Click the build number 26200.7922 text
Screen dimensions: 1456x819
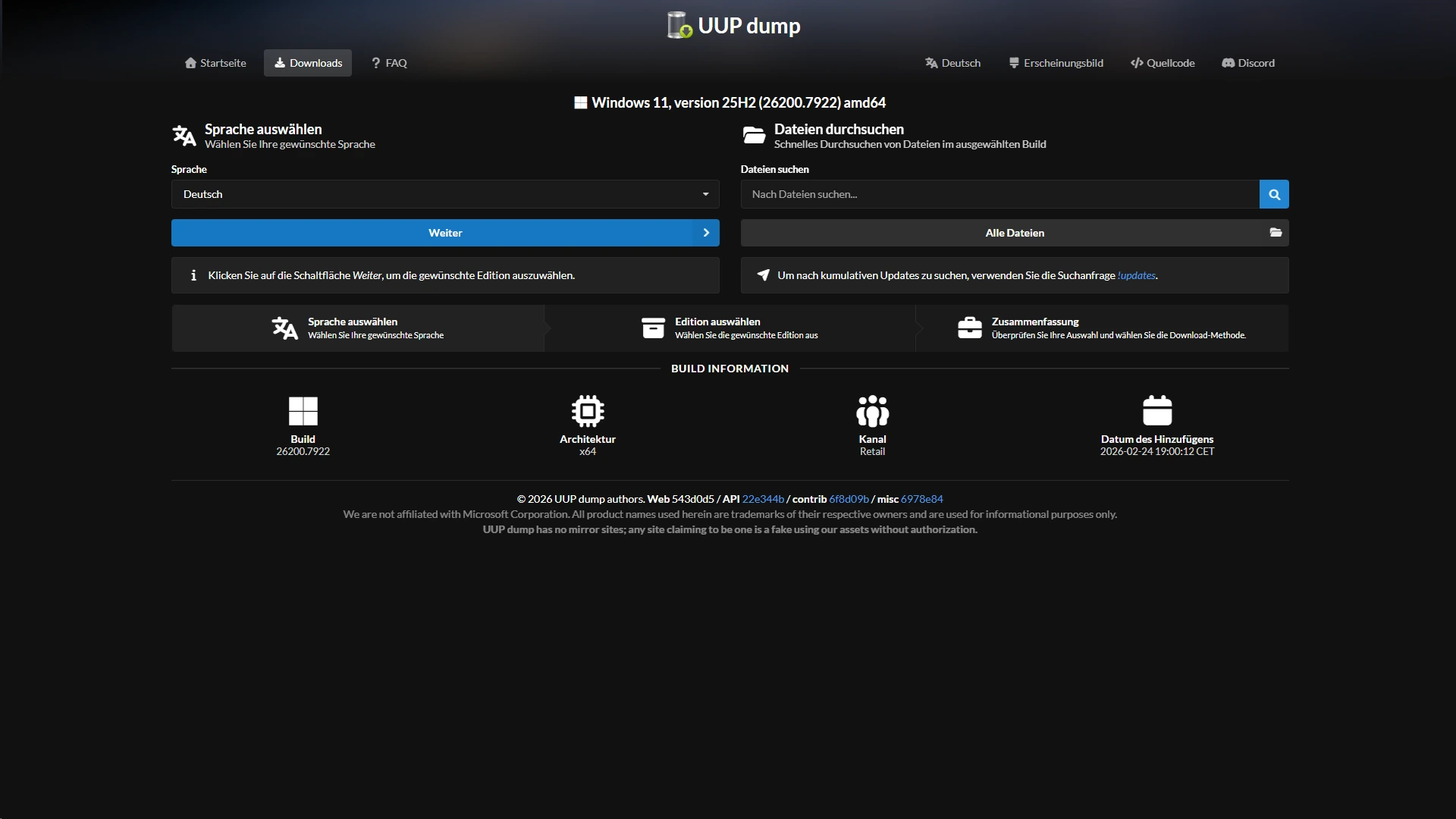pyautogui.click(x=303, y=451)
